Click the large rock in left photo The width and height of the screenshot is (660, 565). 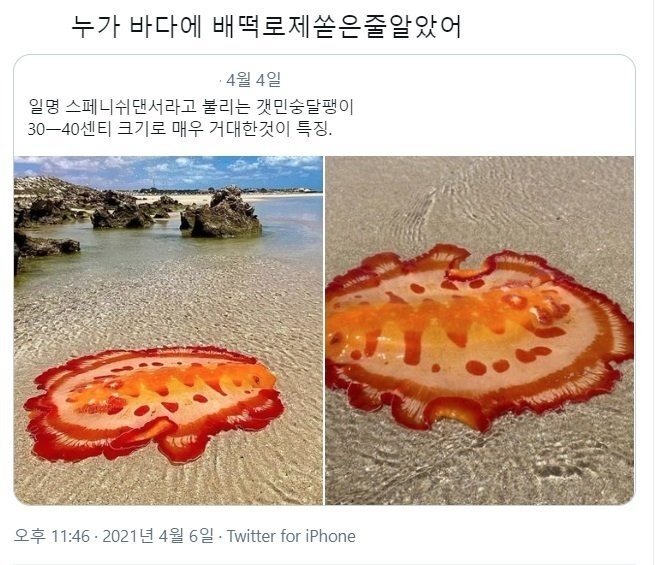click(221, 214)
